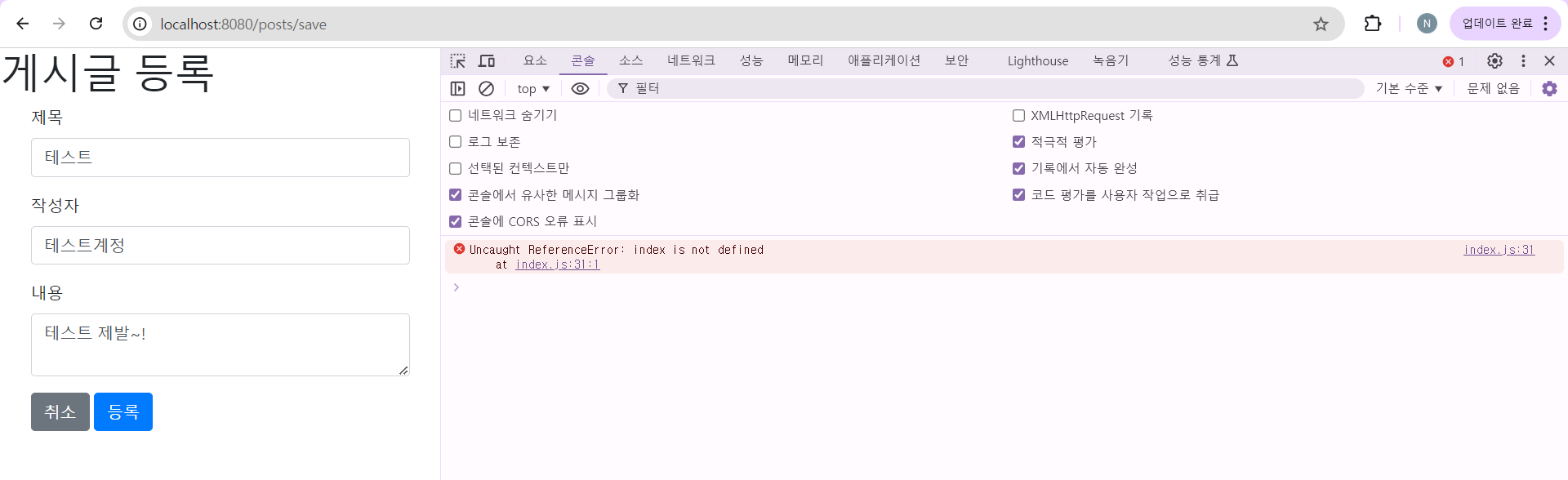Open index.js:31:1 stack trace link
This screenshot has height=480, width=1568.
pos(557,264)
